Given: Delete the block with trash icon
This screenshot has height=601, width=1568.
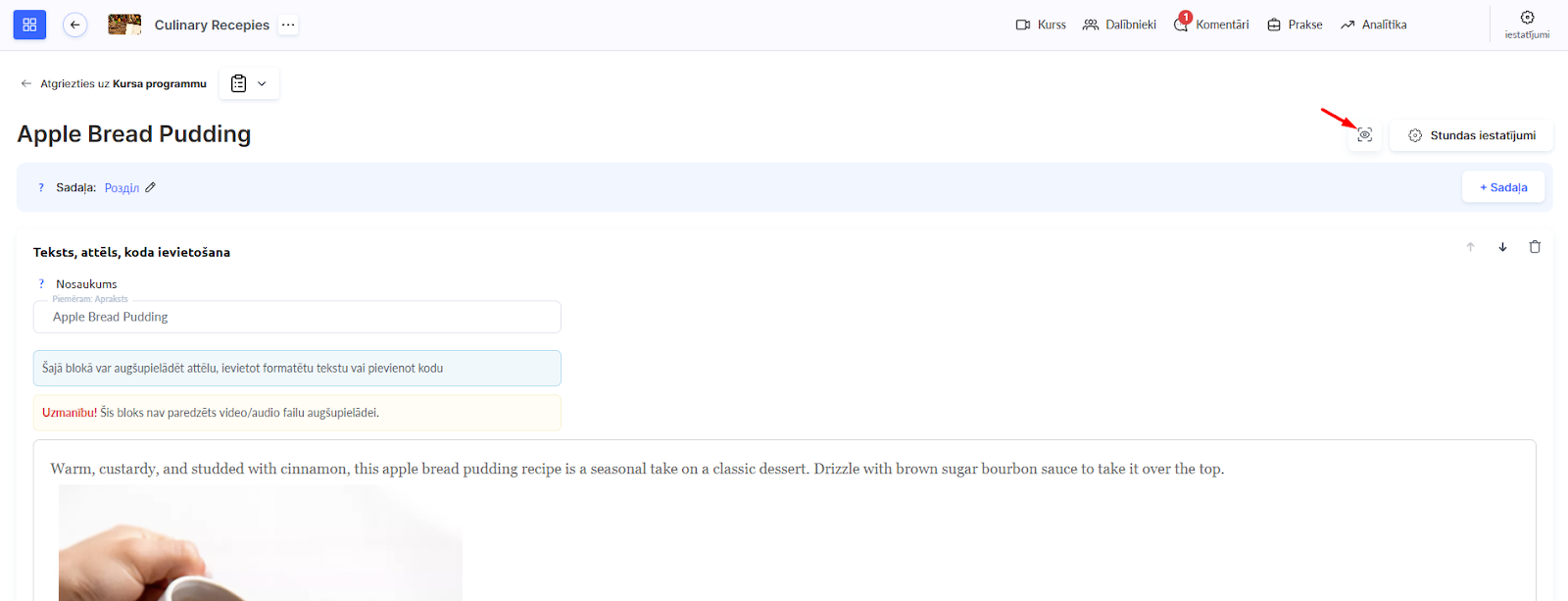Looking at the screenshot, I should (x=1535, y=247).
